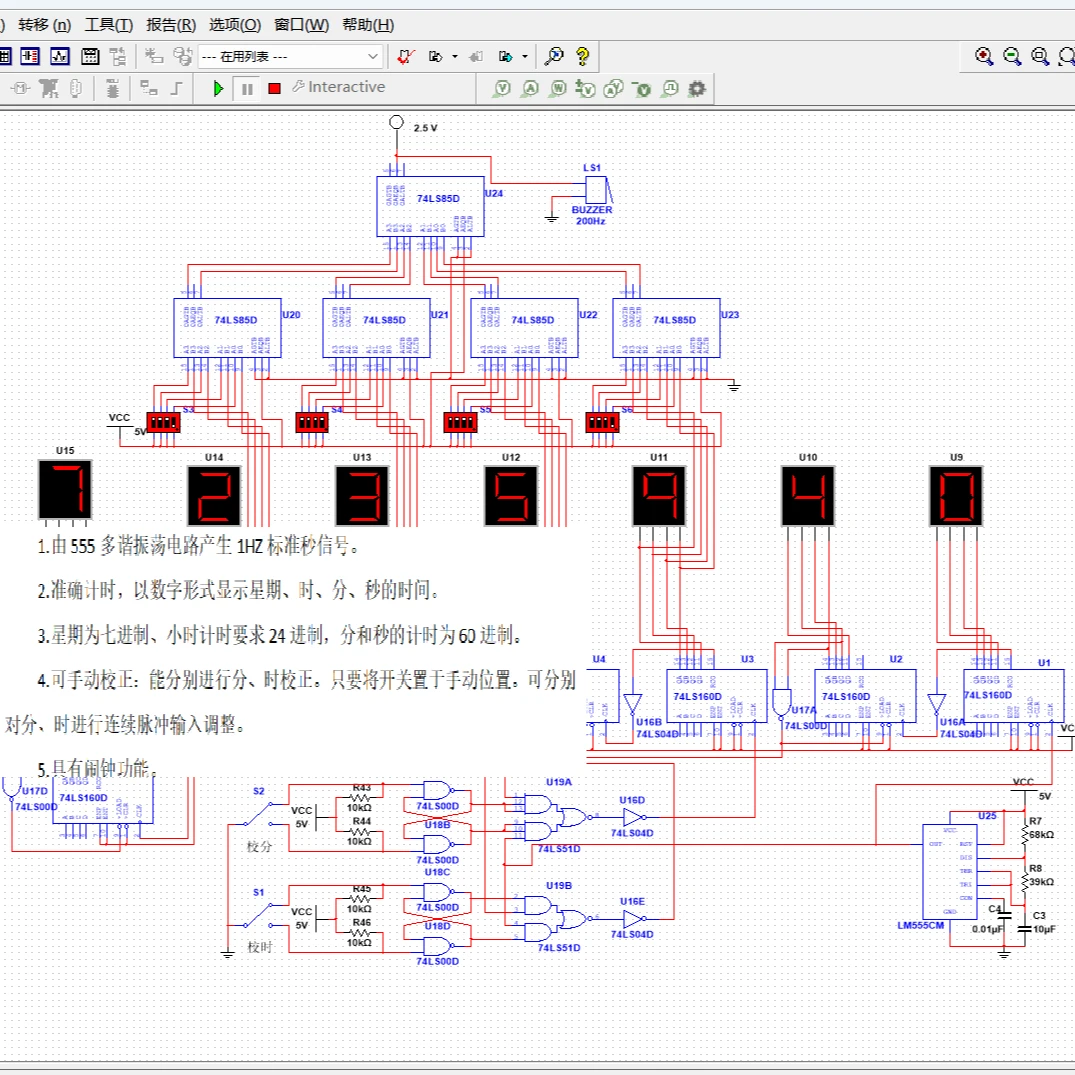Toggle DIP switch S4

[312, 422]
